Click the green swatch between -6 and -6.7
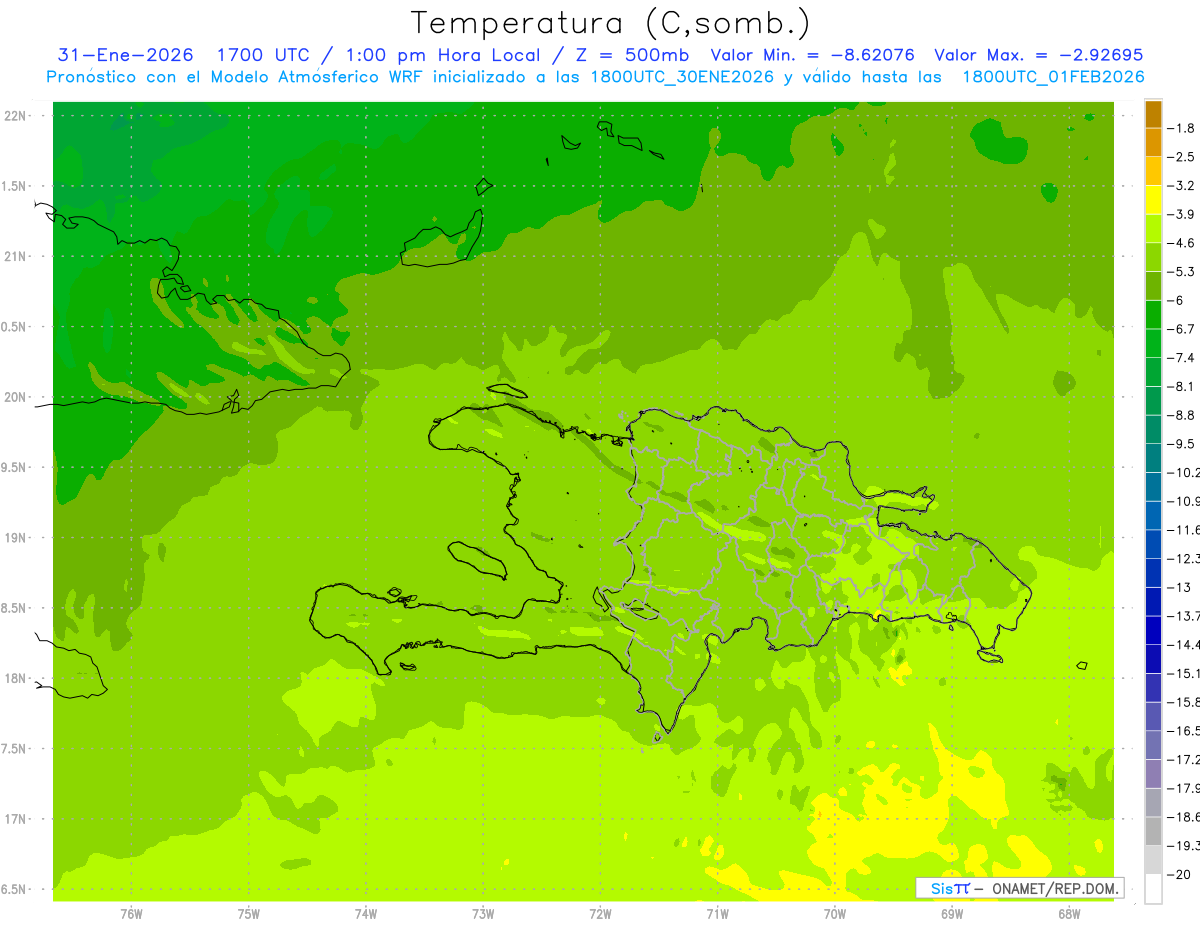 pyautogui.click(x=1153, y=314)
